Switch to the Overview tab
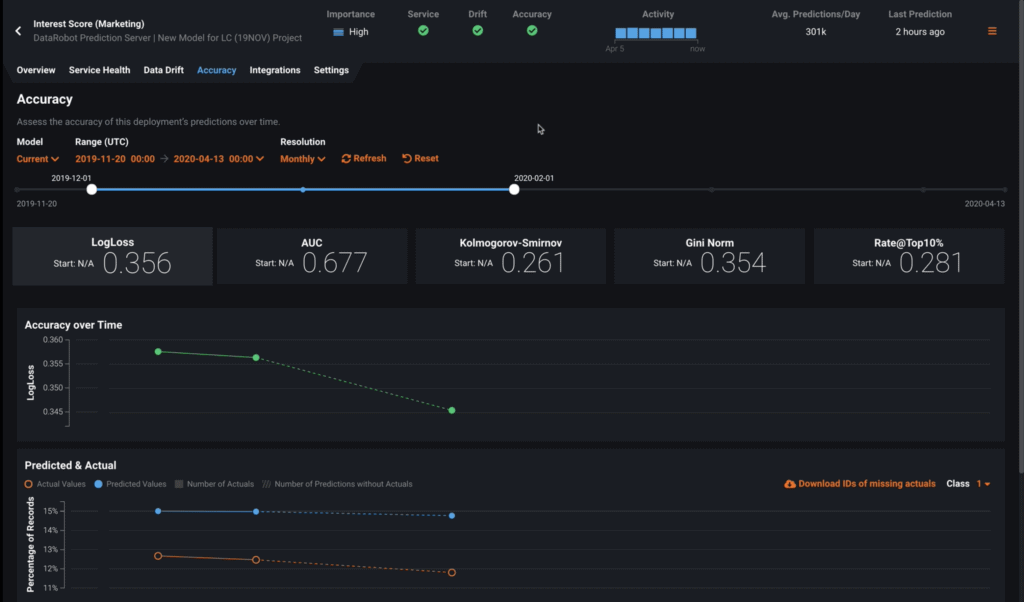Screen dimensions: 1024x602 click(36, 70)
